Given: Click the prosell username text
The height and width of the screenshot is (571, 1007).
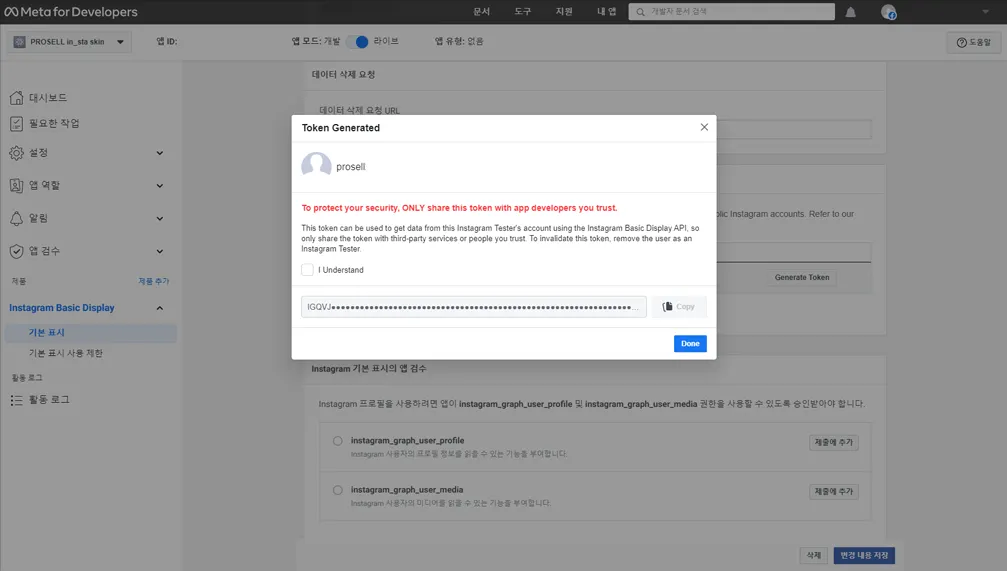Looking at the screenshot, I should (351, 167).
